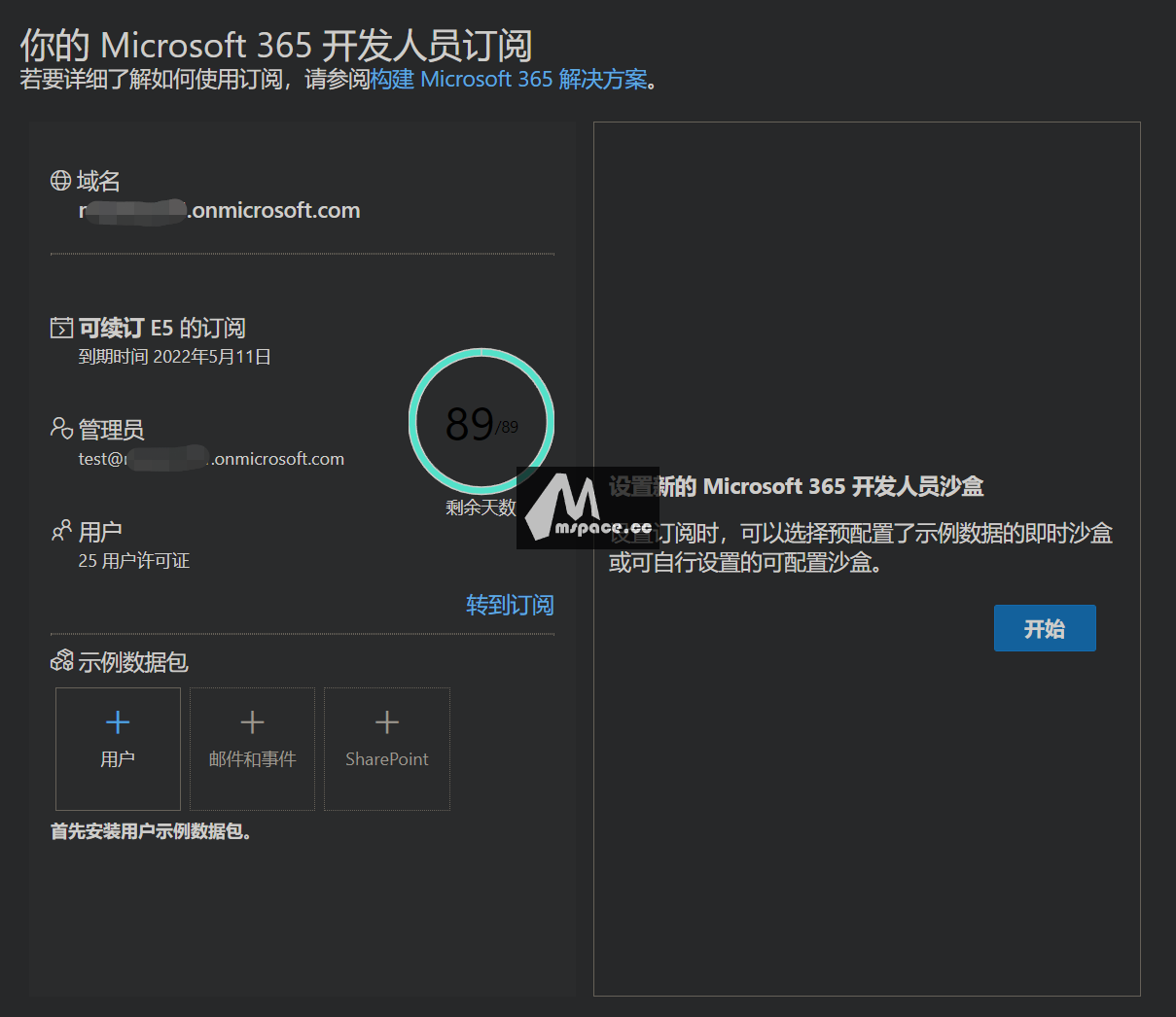Click the globe icon beside 域名
The width and height of the screenshot is (1176, 1017).
coord(60,180)
